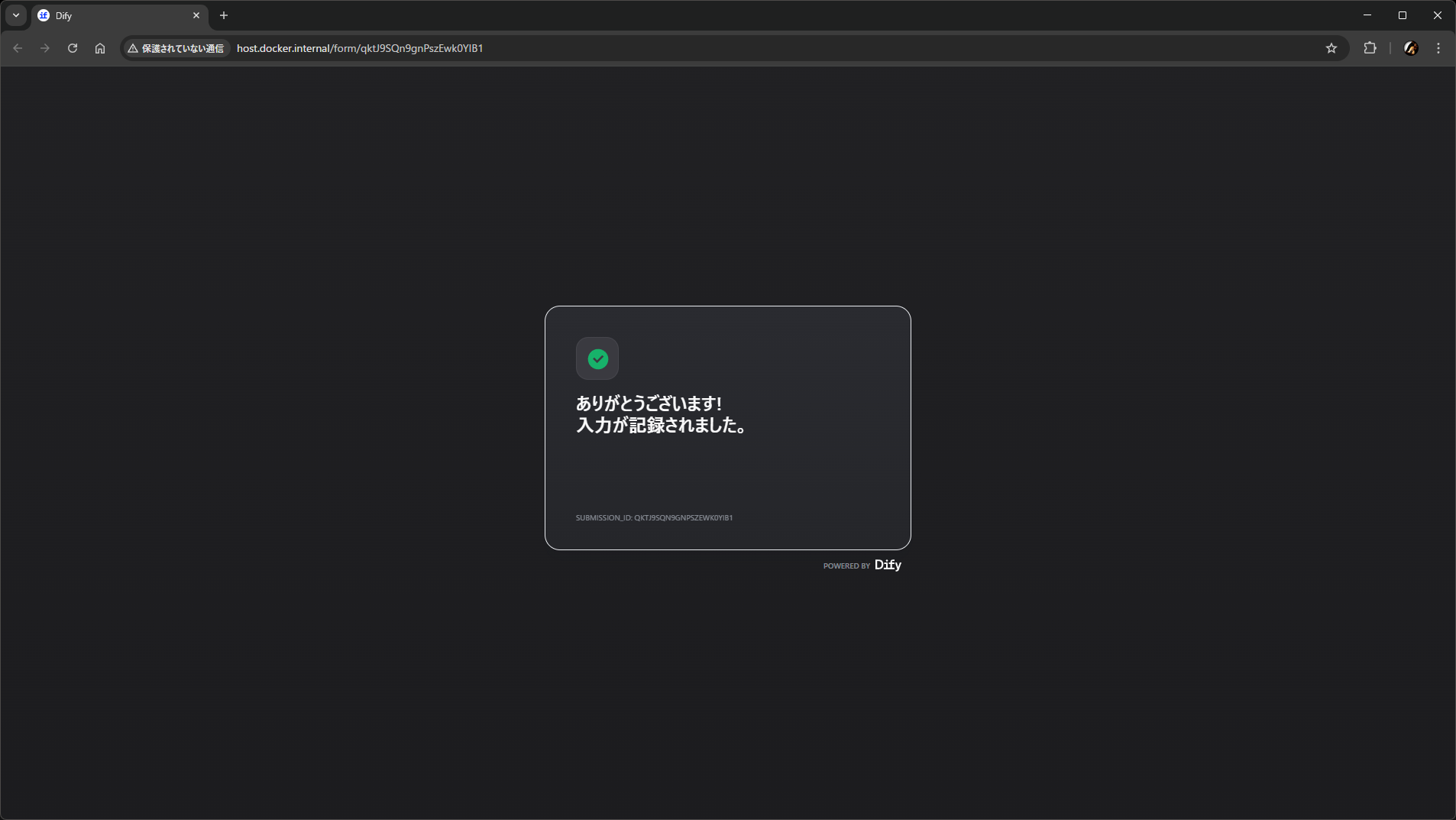Click the Chrome profile avatar
Viewport: 1456px width, 820px height.
(x=1411, y=48)
